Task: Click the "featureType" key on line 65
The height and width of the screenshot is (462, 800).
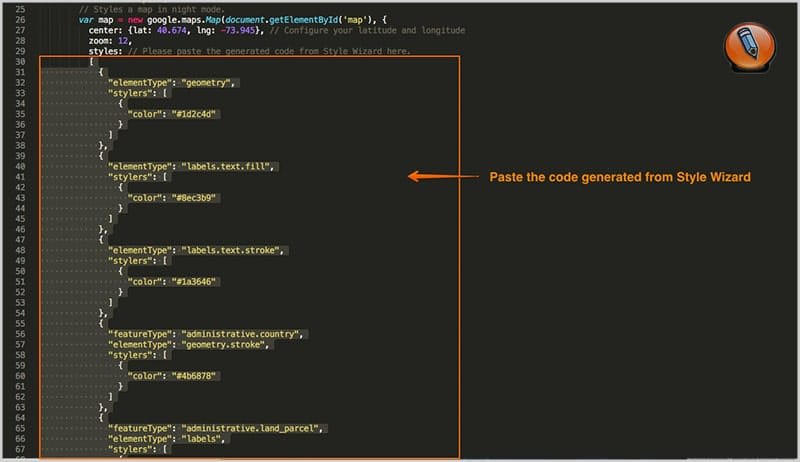Action: 138,428
